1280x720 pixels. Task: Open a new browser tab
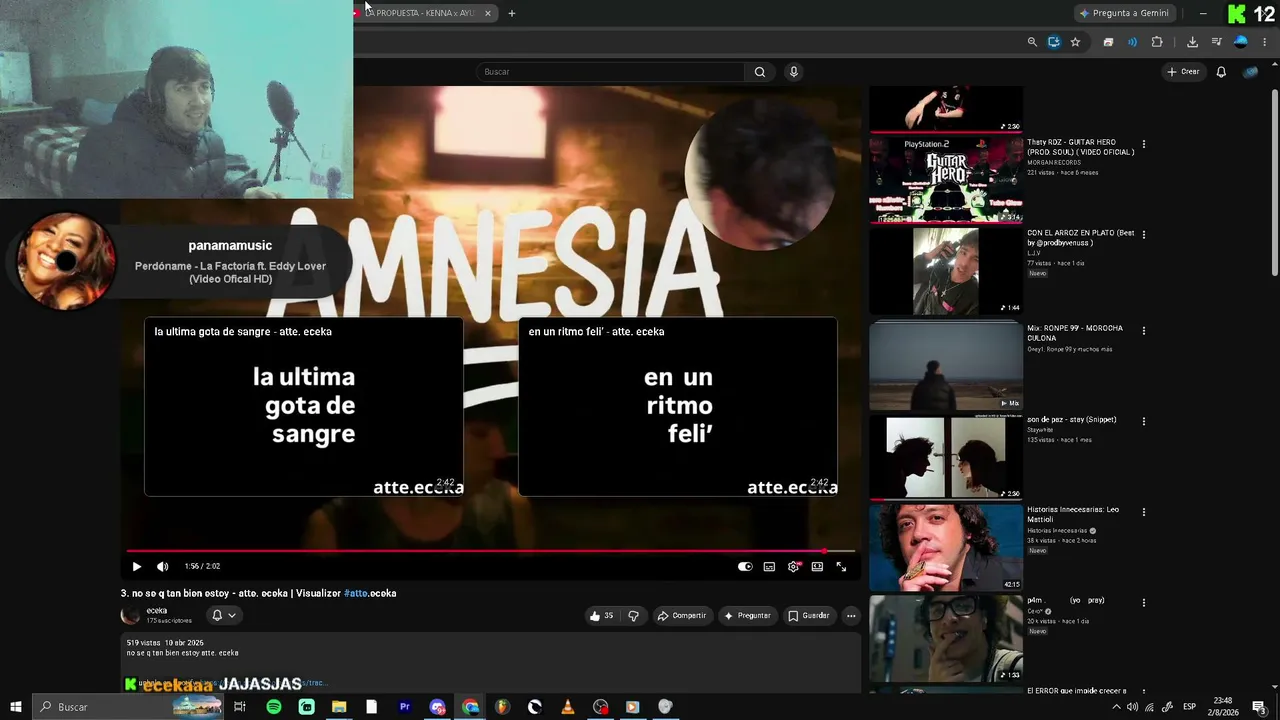(x=512, y=13)
